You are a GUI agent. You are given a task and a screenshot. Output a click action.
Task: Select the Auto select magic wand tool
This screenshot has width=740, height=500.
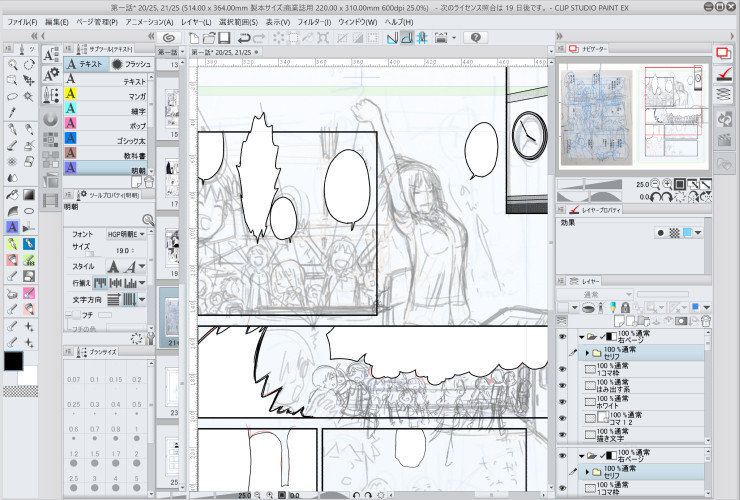(x=29, y=96)
